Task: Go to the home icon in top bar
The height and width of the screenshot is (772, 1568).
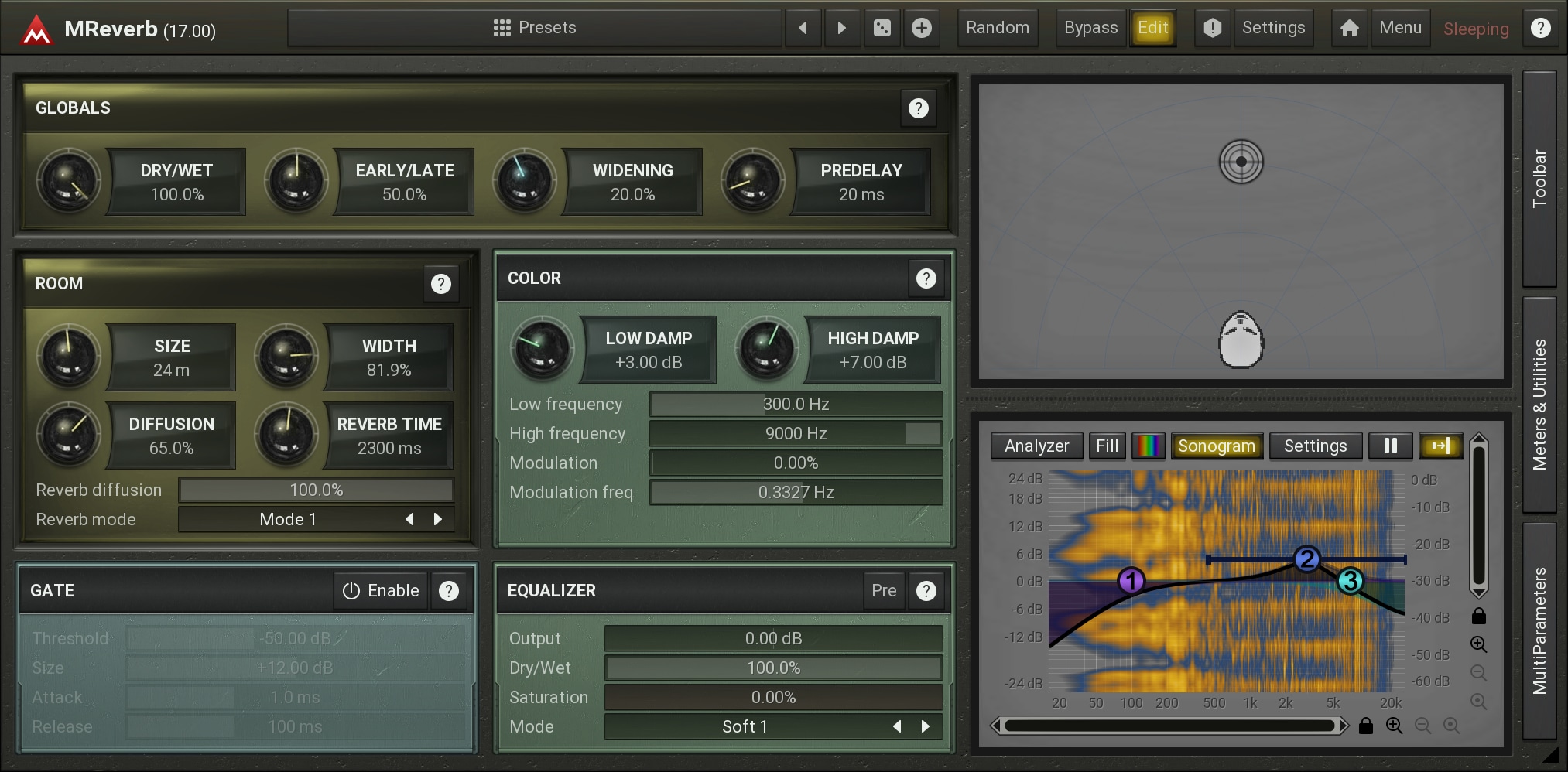Action: (x=1349, y=29)
